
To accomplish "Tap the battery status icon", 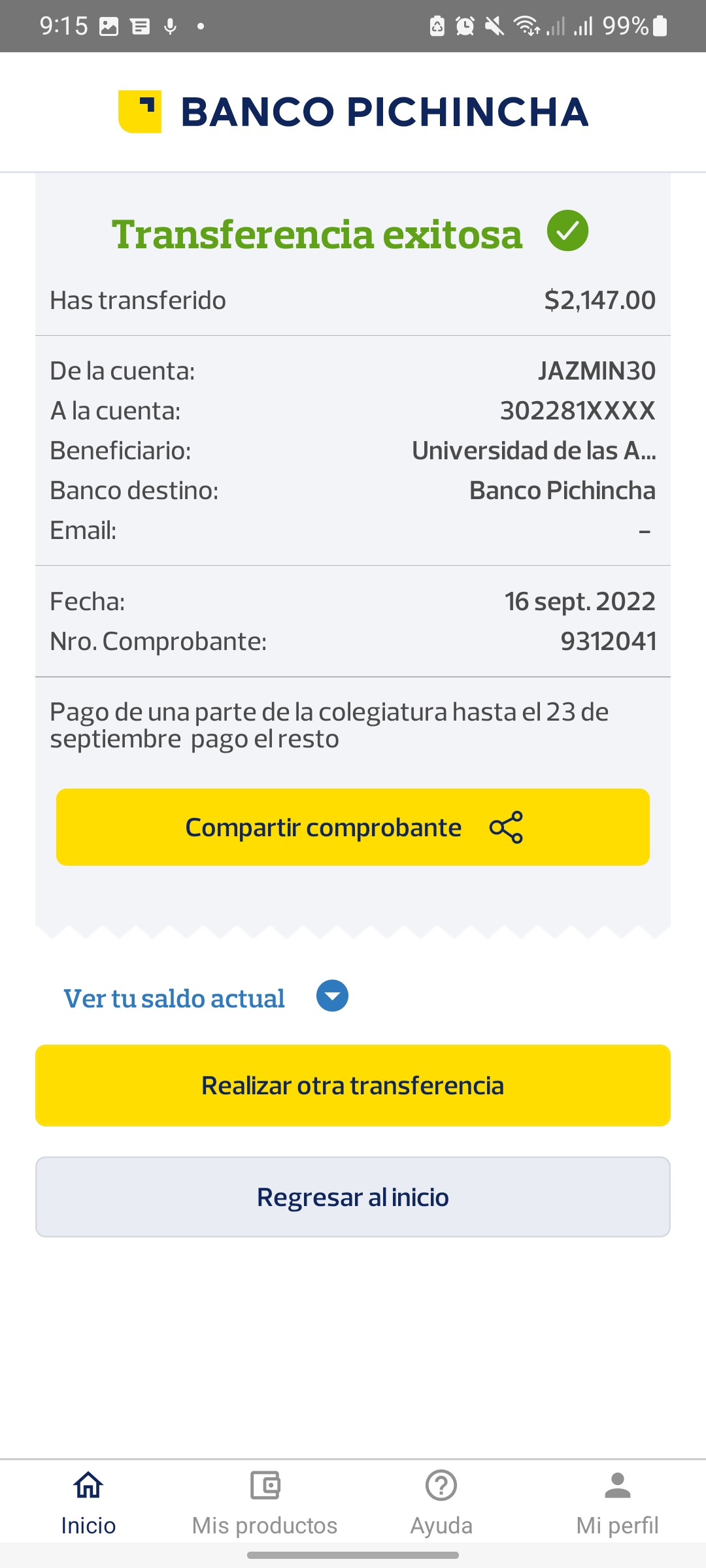I will pos(660,26).
